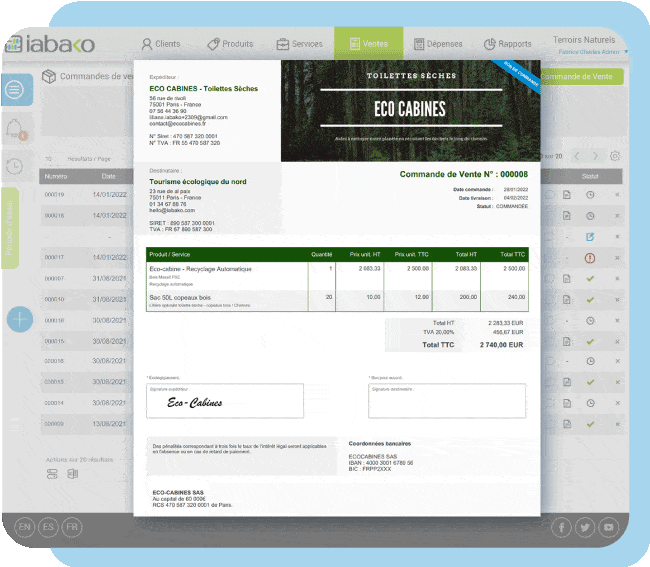Click the ECO CABINES forest banner image

coord(410,111)
